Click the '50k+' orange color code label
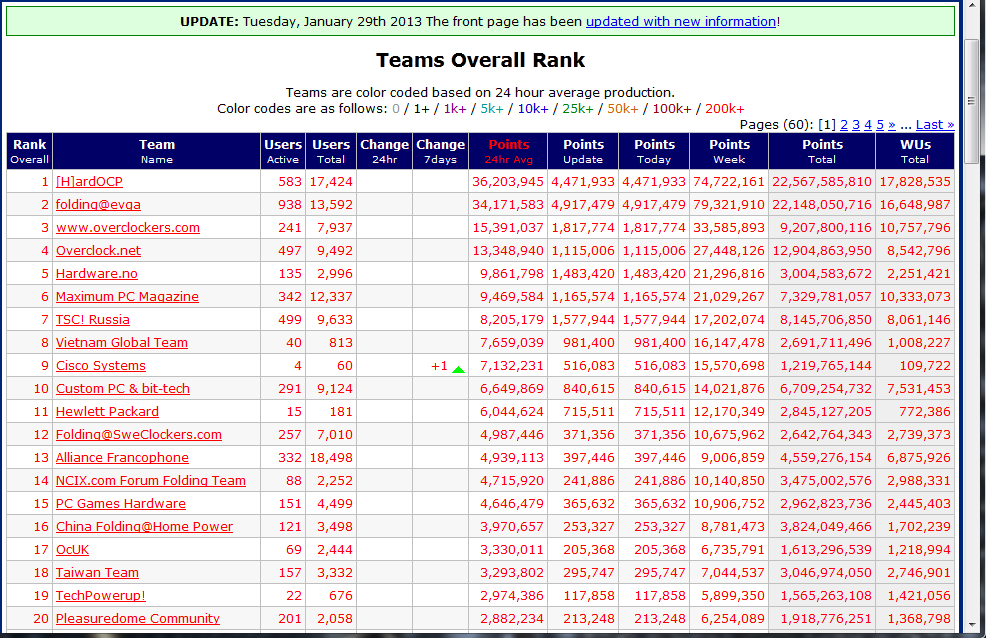Viewport: 986px width, 638px height. [623, 109]
